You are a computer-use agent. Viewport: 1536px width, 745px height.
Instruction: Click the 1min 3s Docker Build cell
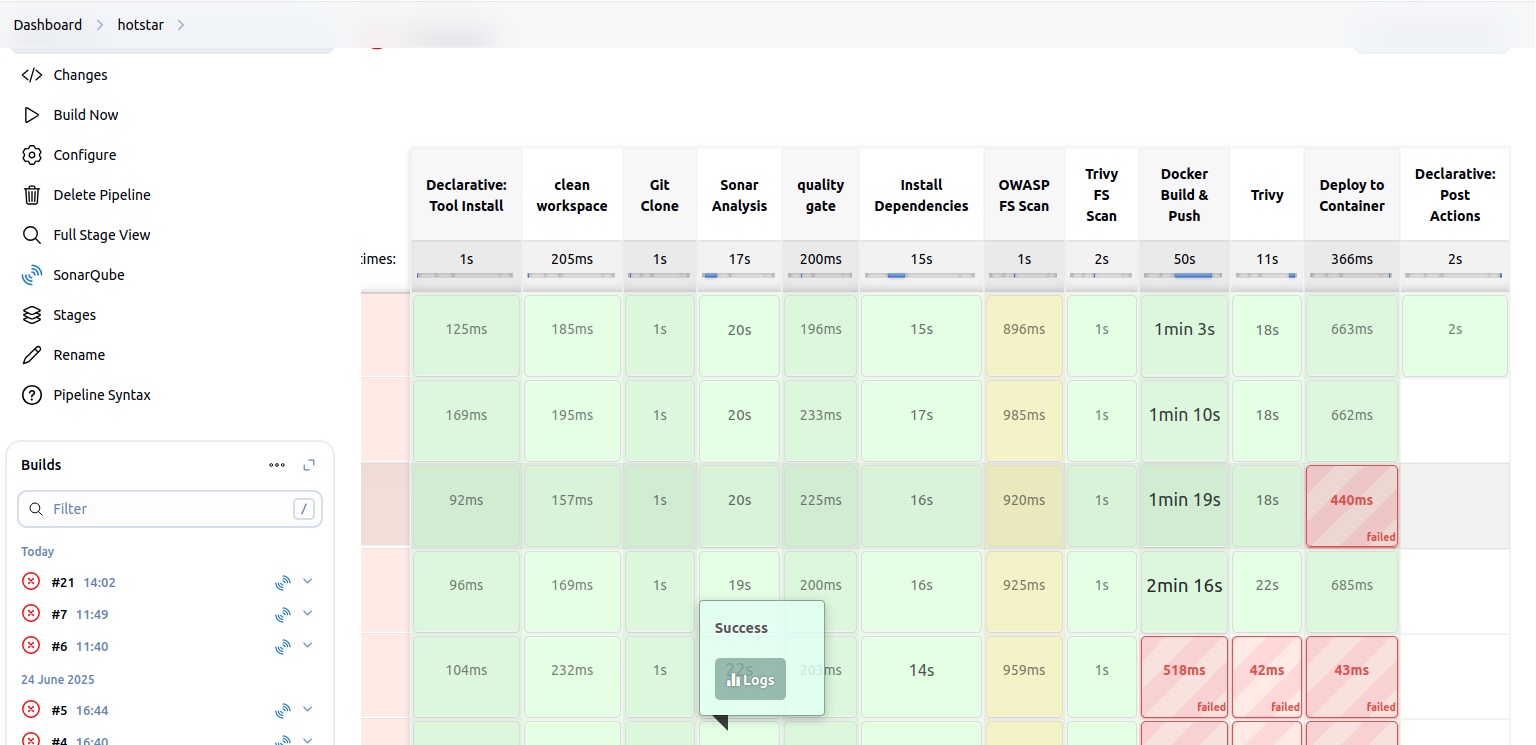tap(1184, 335)
